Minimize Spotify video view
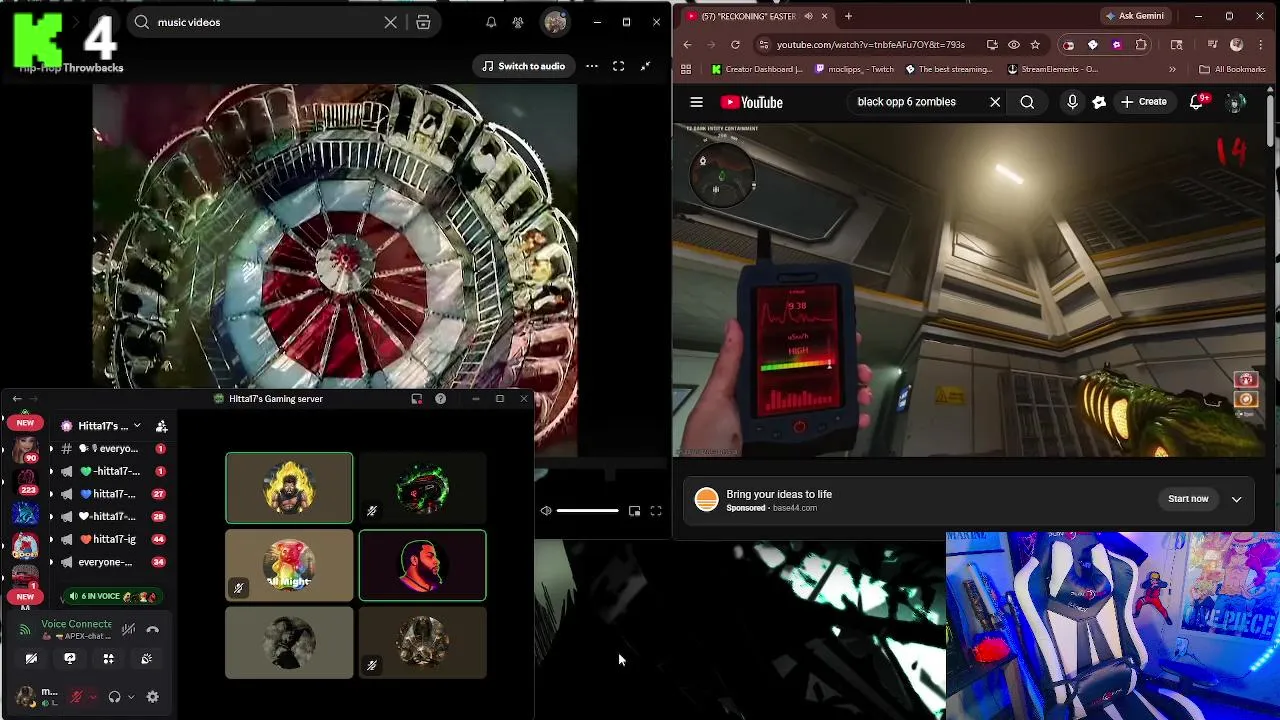 [646, 66]
